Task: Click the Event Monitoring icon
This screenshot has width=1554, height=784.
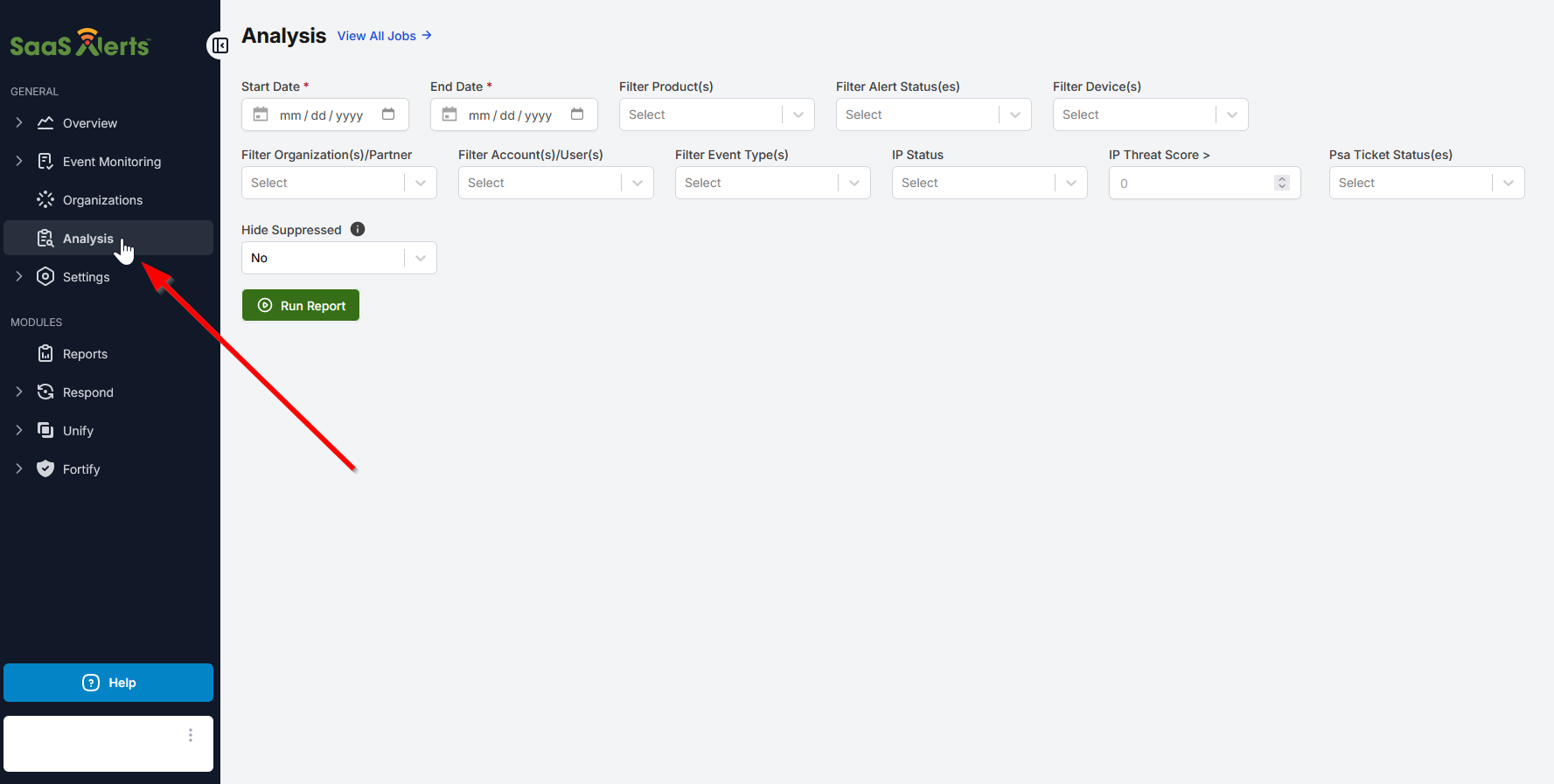Action: [x=45, y=162]
